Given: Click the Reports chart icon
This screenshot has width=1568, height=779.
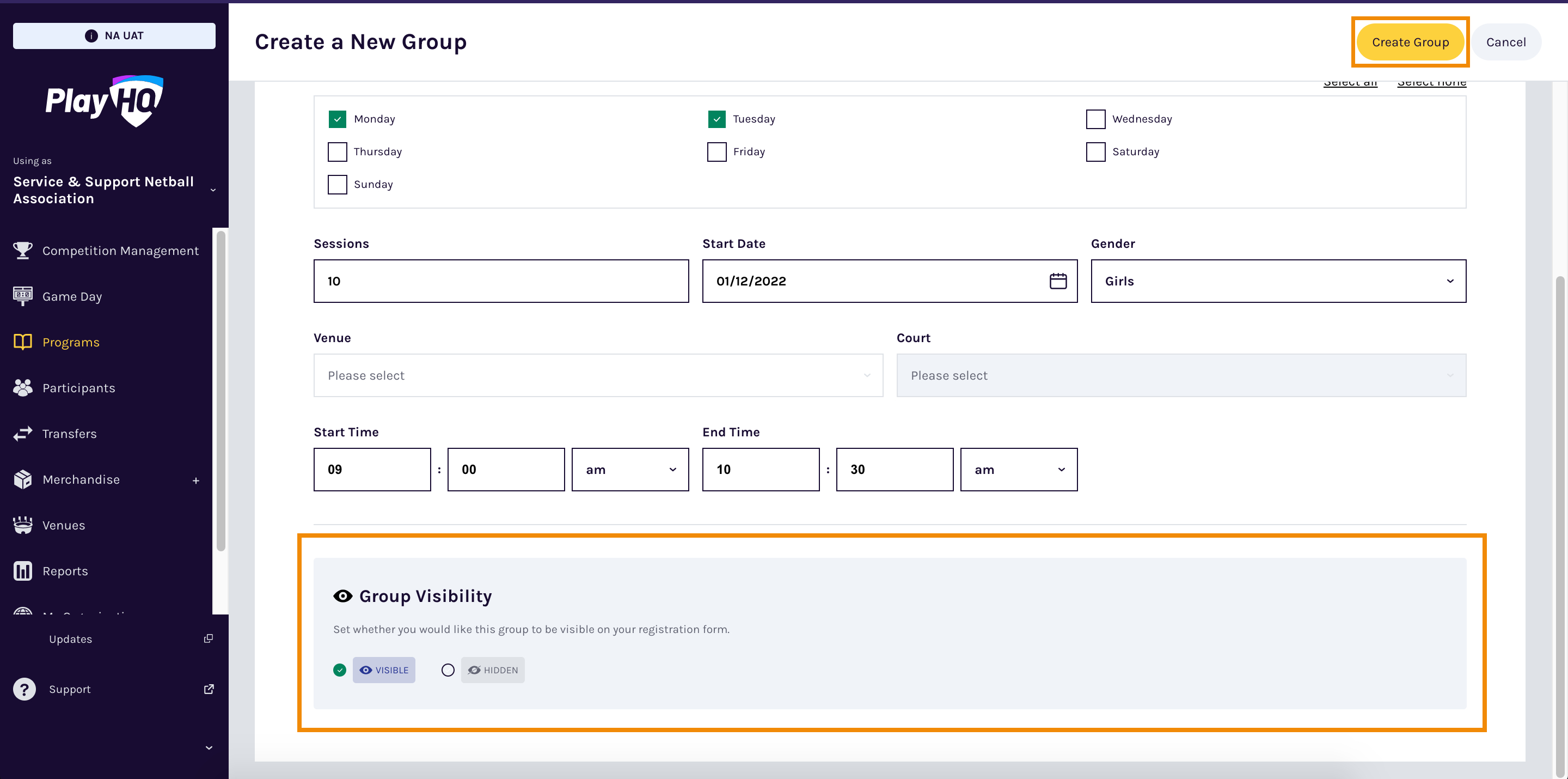Looking at the screenshot, I should (22, 571).
